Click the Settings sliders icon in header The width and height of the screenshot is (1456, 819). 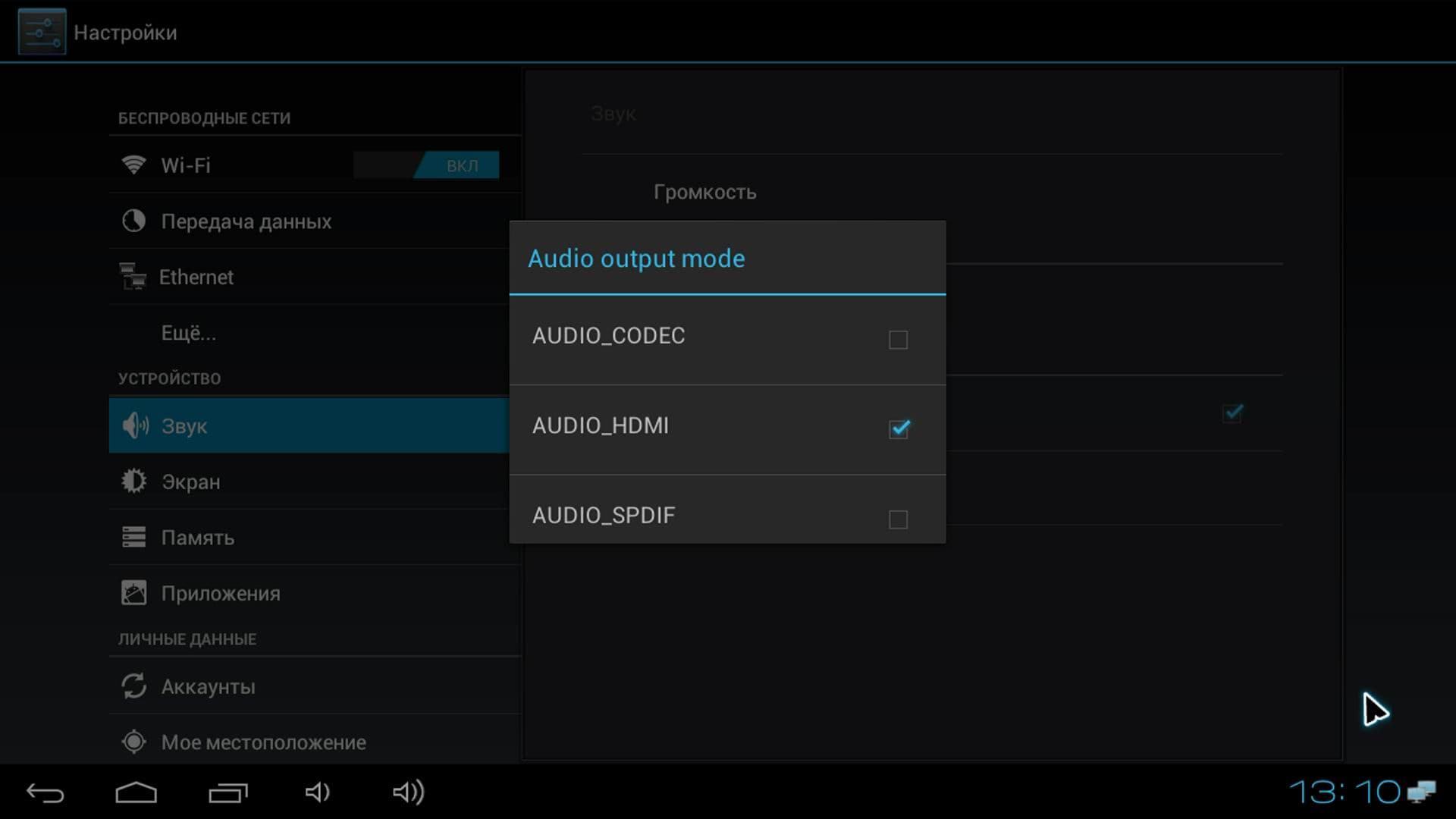42,32
